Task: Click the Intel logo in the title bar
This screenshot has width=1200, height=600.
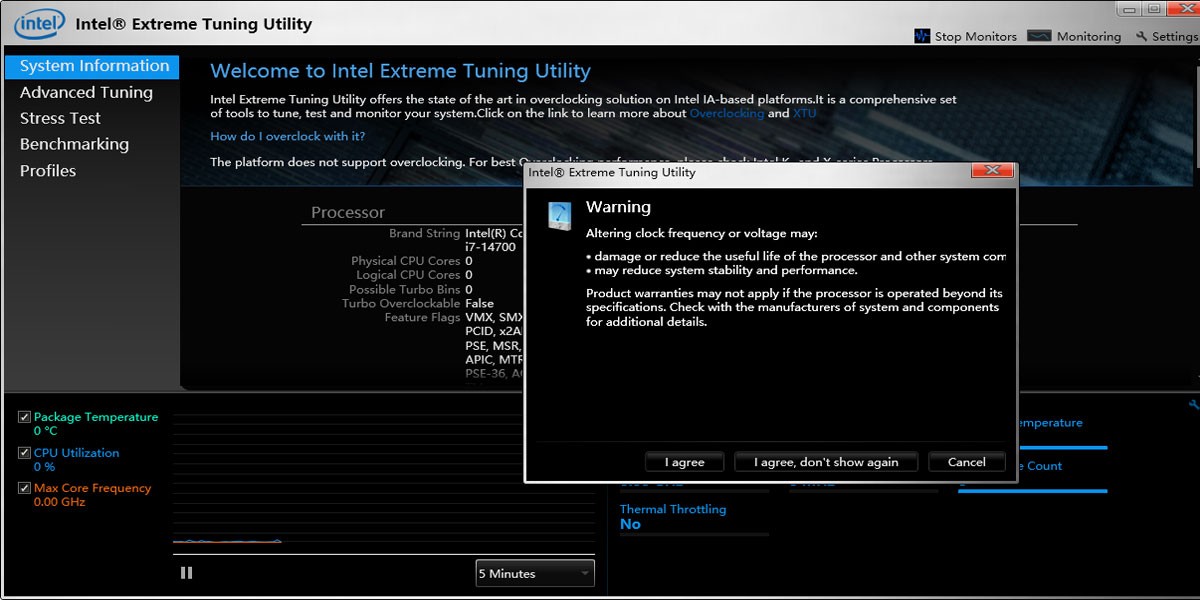Action: pyautogui.click(x=39, y=23)
